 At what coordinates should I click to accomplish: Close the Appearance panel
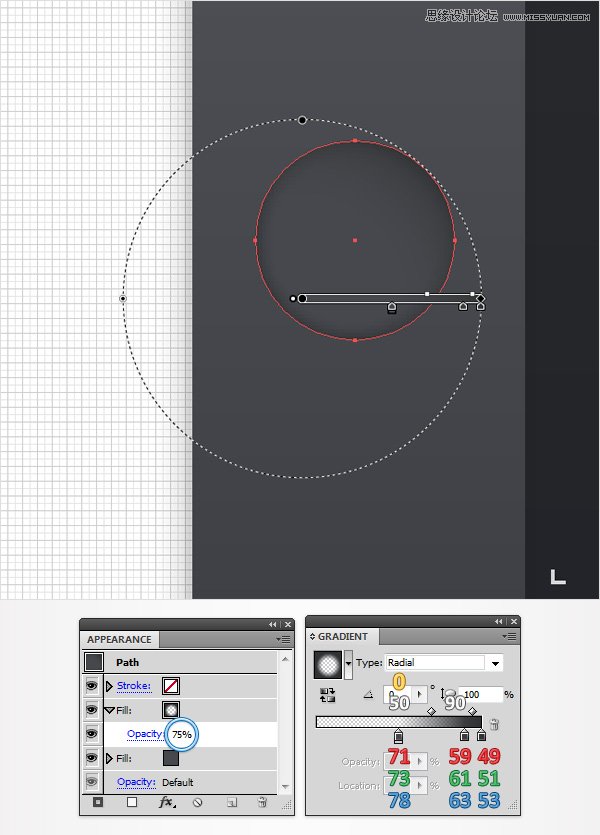(288, 624)
